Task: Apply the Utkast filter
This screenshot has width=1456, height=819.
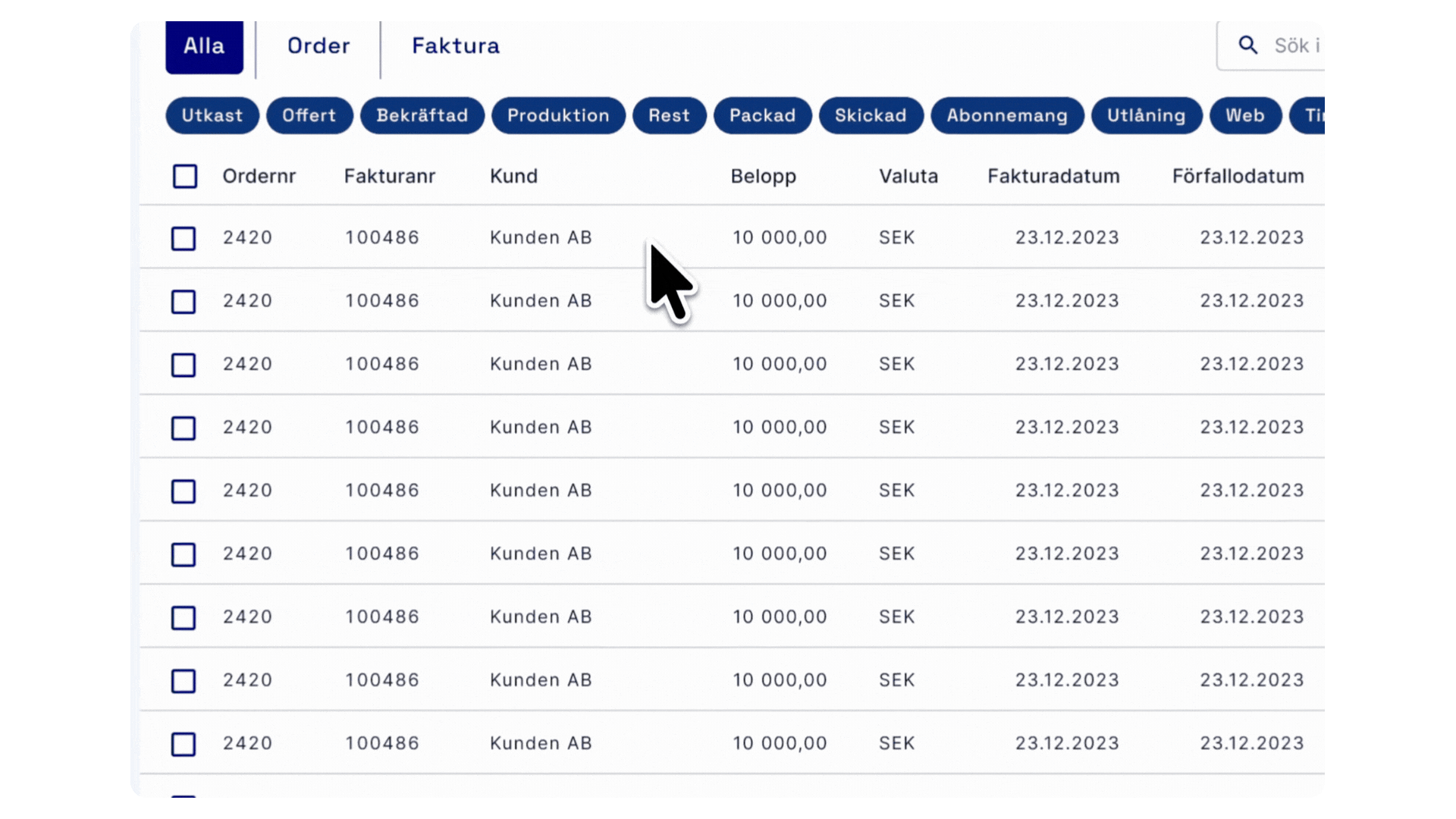Action: point(212,115)
